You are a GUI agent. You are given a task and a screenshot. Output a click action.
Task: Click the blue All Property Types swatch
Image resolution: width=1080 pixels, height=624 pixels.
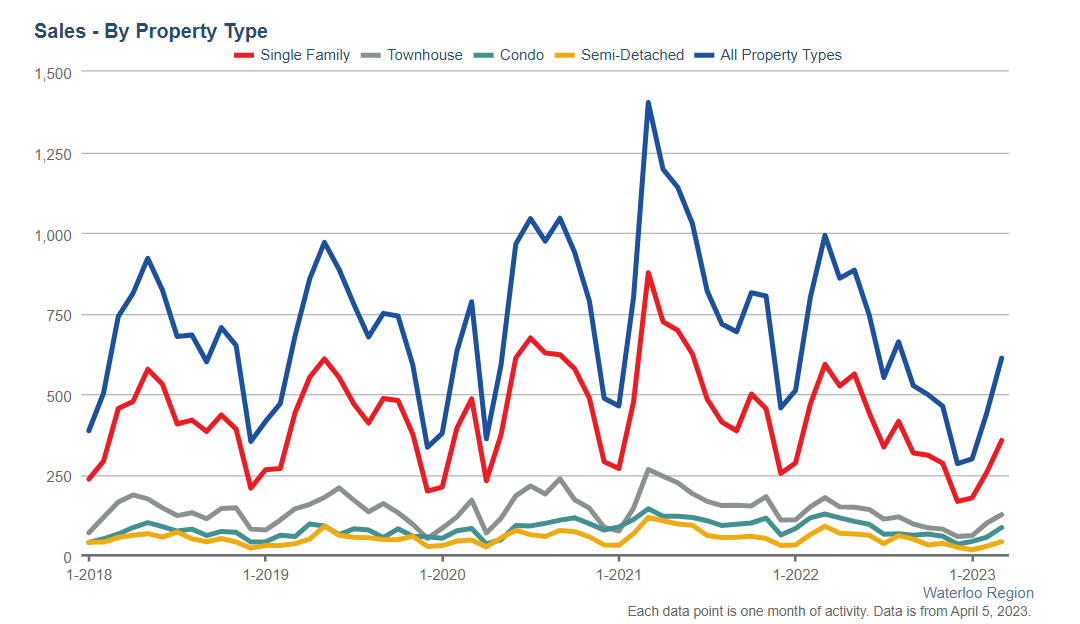pos(705,56)
